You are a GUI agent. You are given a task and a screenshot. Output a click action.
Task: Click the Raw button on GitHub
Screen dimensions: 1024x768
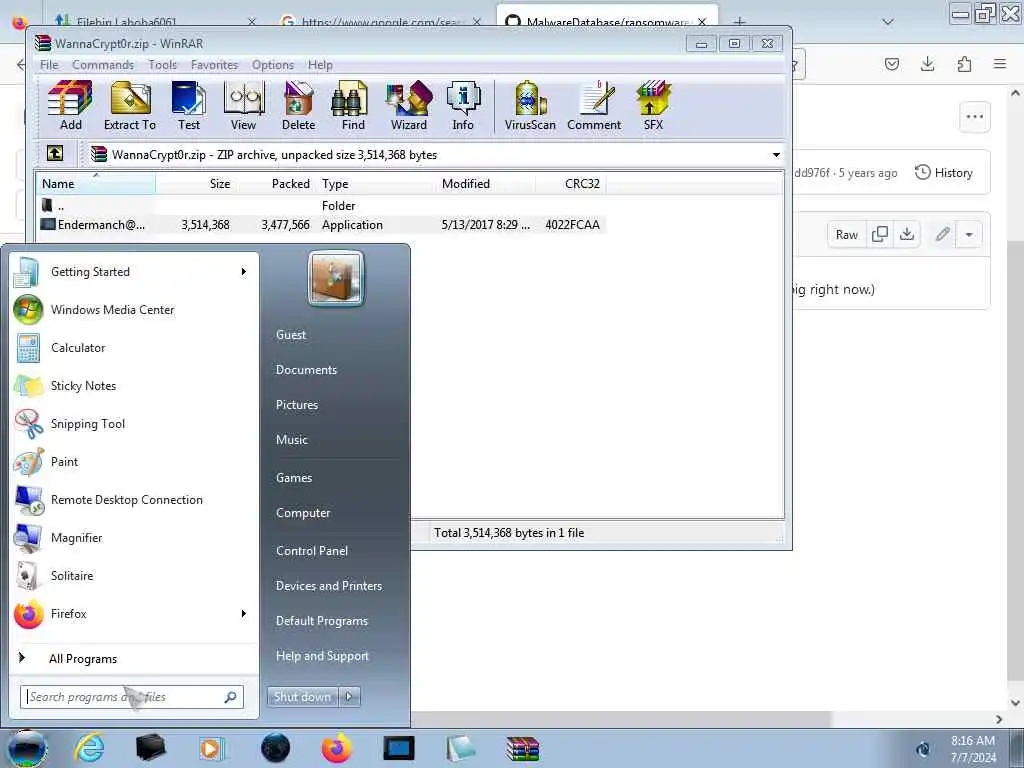(846, 234)
